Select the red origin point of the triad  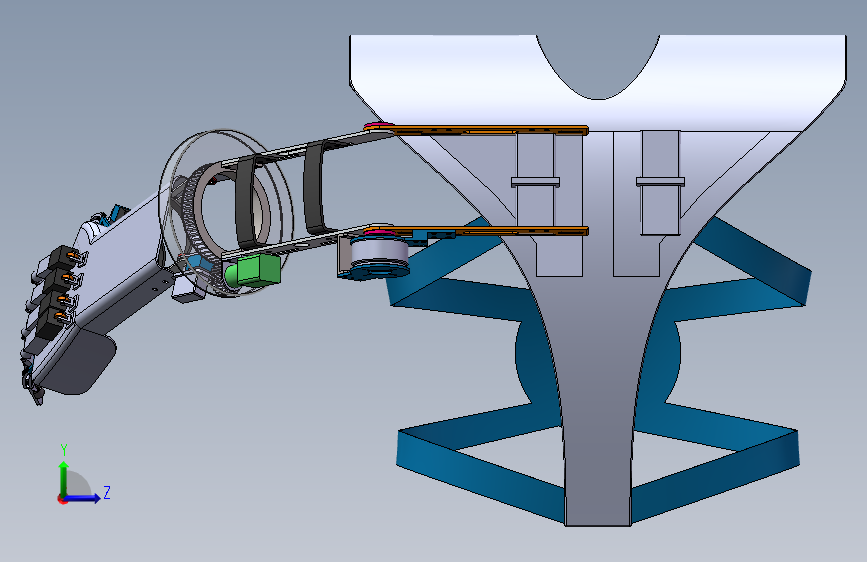(x=62, y=499)
